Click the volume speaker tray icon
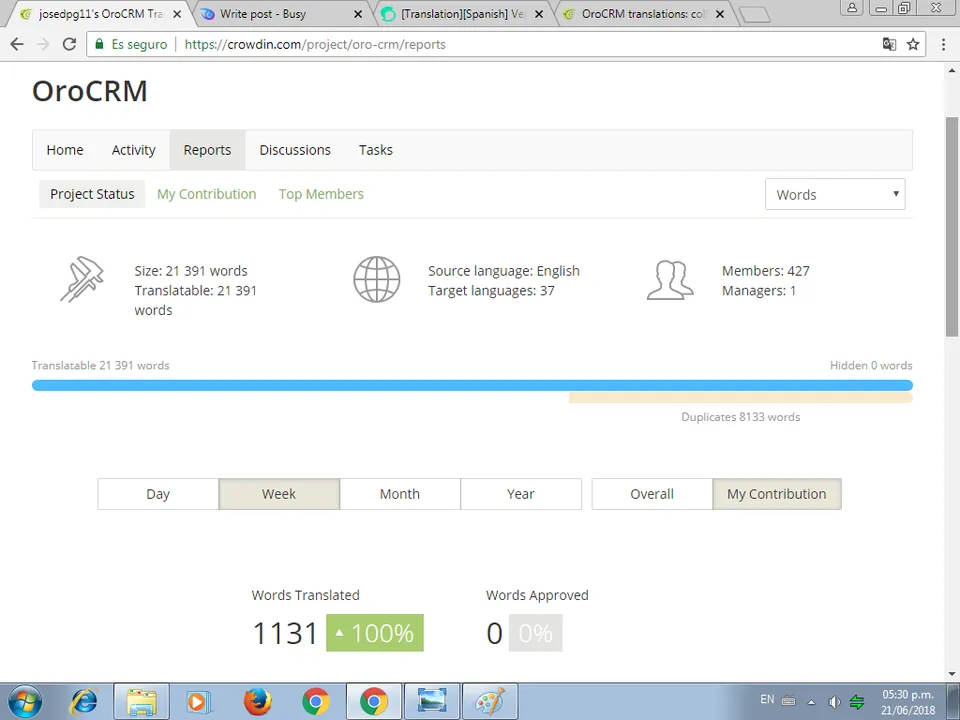 pyautogui.click(x=834, y=702)
